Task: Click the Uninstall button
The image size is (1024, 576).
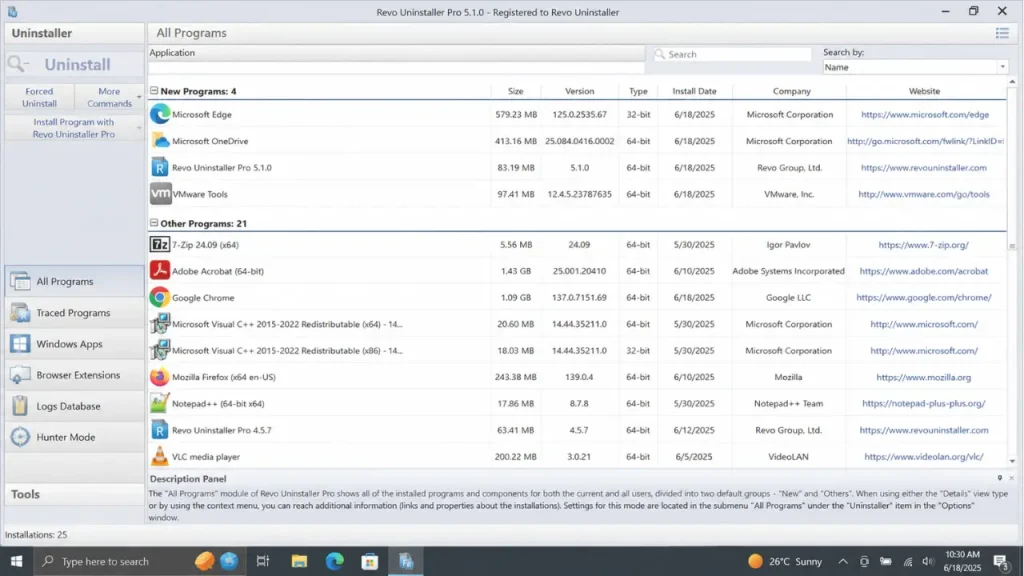Action: (74, 64)
